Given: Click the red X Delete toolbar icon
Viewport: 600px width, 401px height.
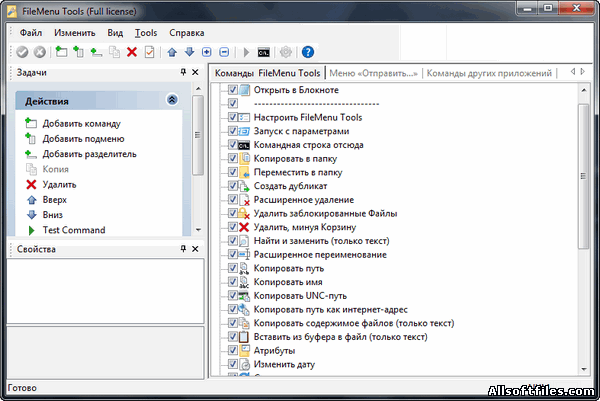Looking at the screenshot, I should 132,52.
